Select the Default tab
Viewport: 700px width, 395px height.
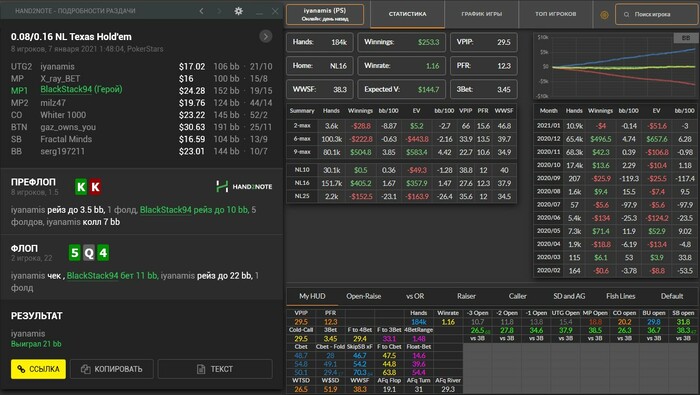pos(672,296)
